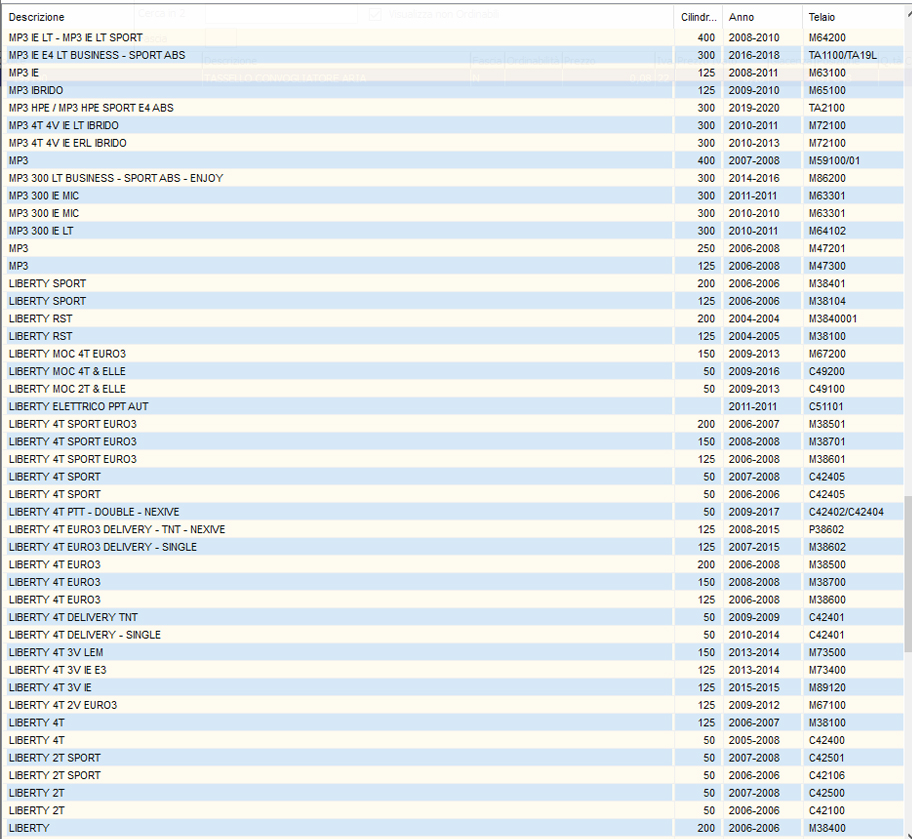Select LIBERTY 4T 3V IE E3 row
Viewport: 912px width, 839px height.
coord(453,670)
